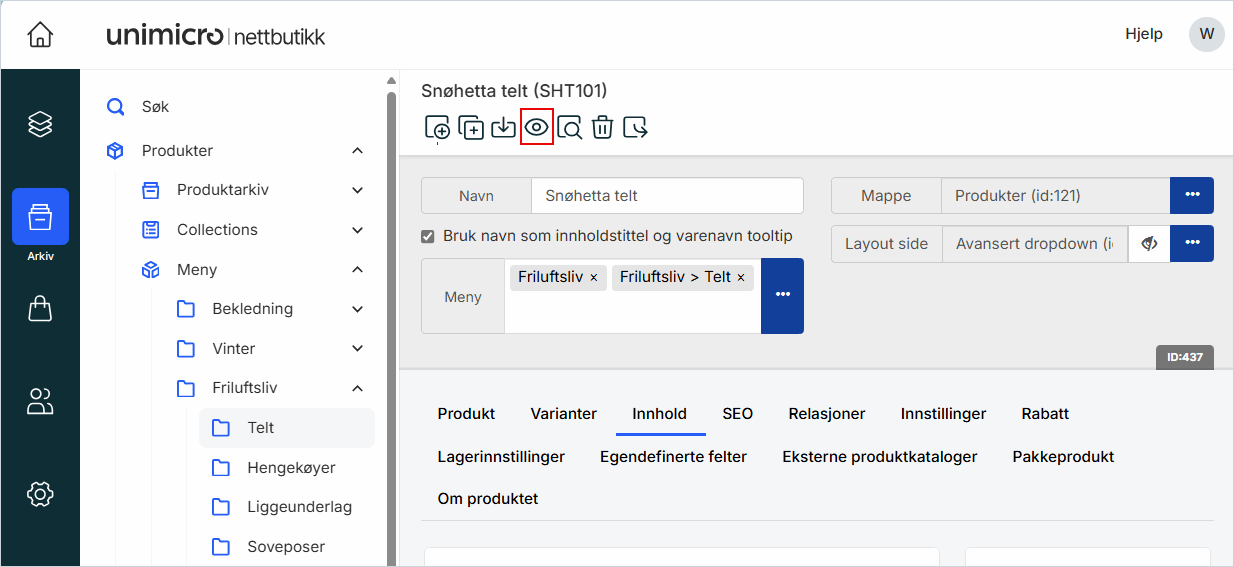Image resolution: width=1234 pixels, height=567 pixels.
Task: Collapse the Friluftsliv folder chevron
Action: point(358,388)
